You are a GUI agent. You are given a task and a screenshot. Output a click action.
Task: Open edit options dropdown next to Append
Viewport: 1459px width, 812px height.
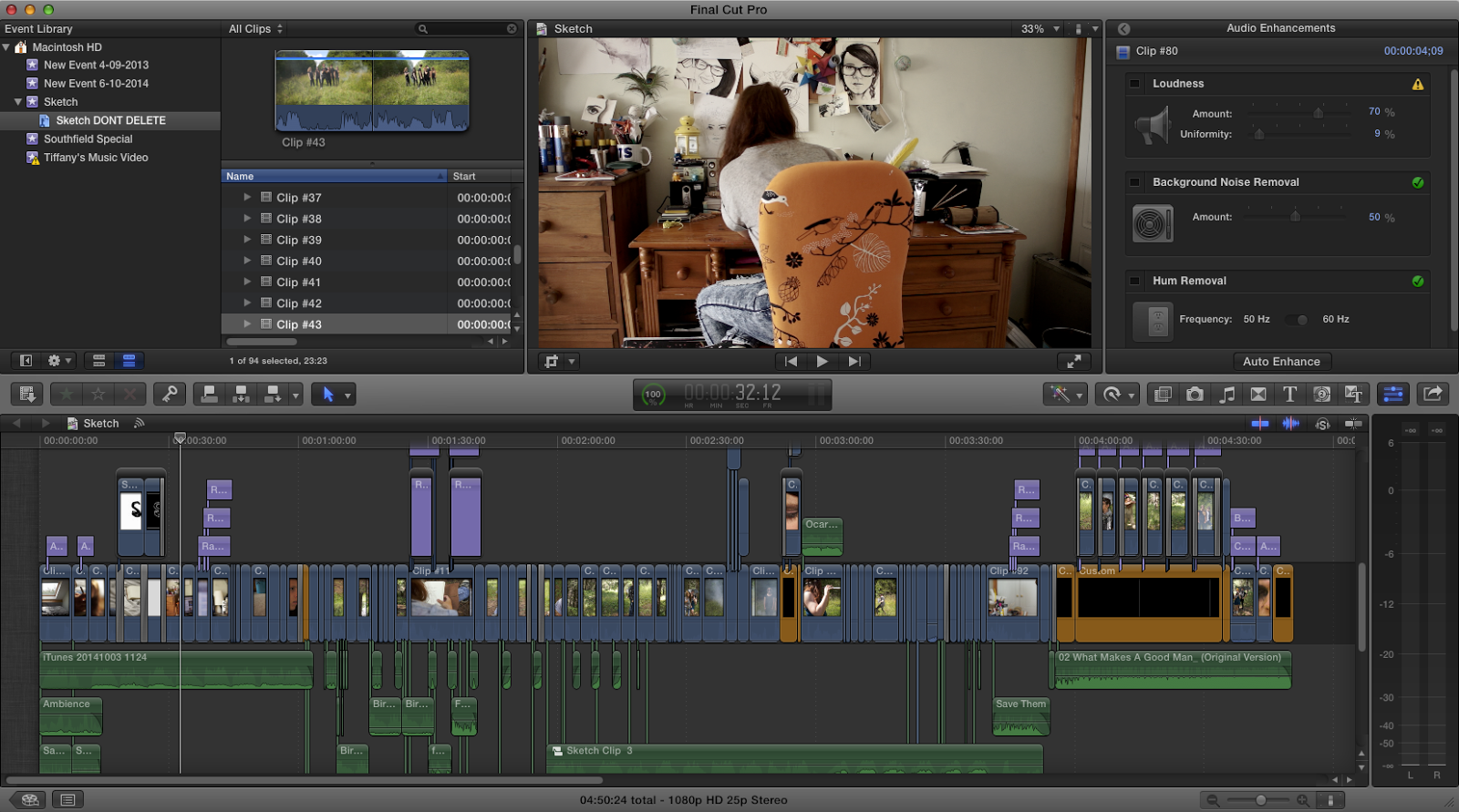tap(295, 395)
